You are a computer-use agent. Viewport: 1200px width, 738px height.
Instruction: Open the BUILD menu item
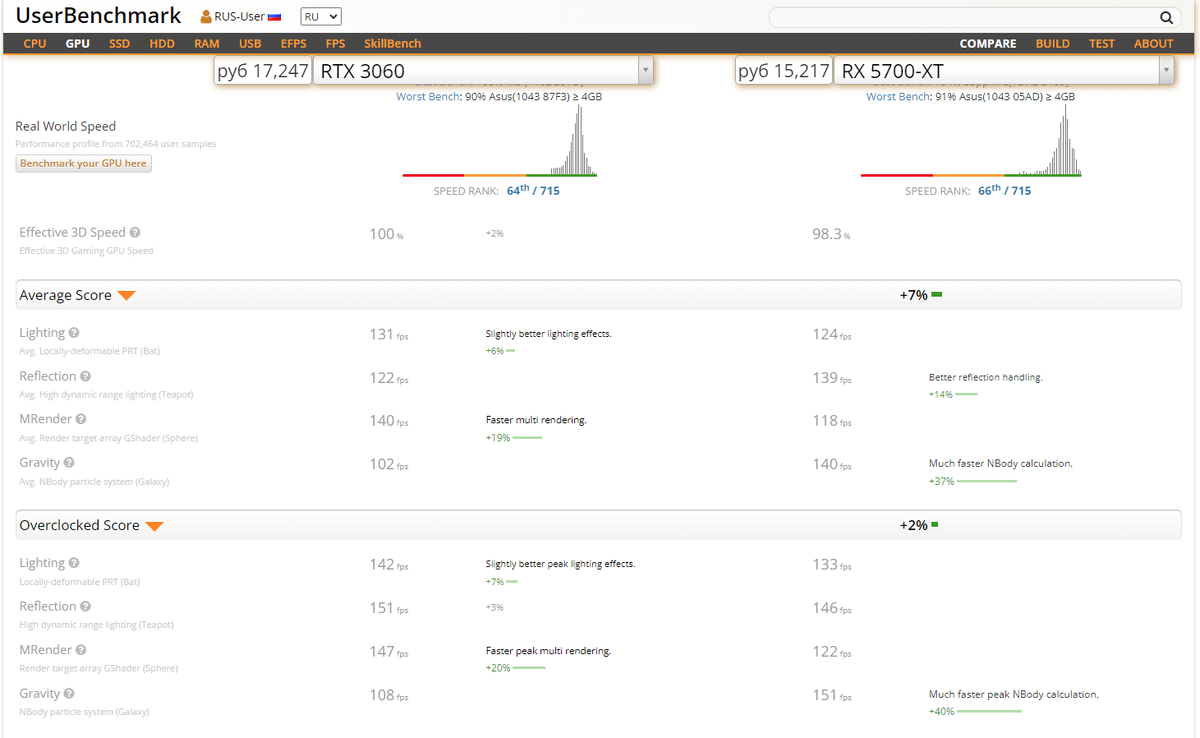1052,44
